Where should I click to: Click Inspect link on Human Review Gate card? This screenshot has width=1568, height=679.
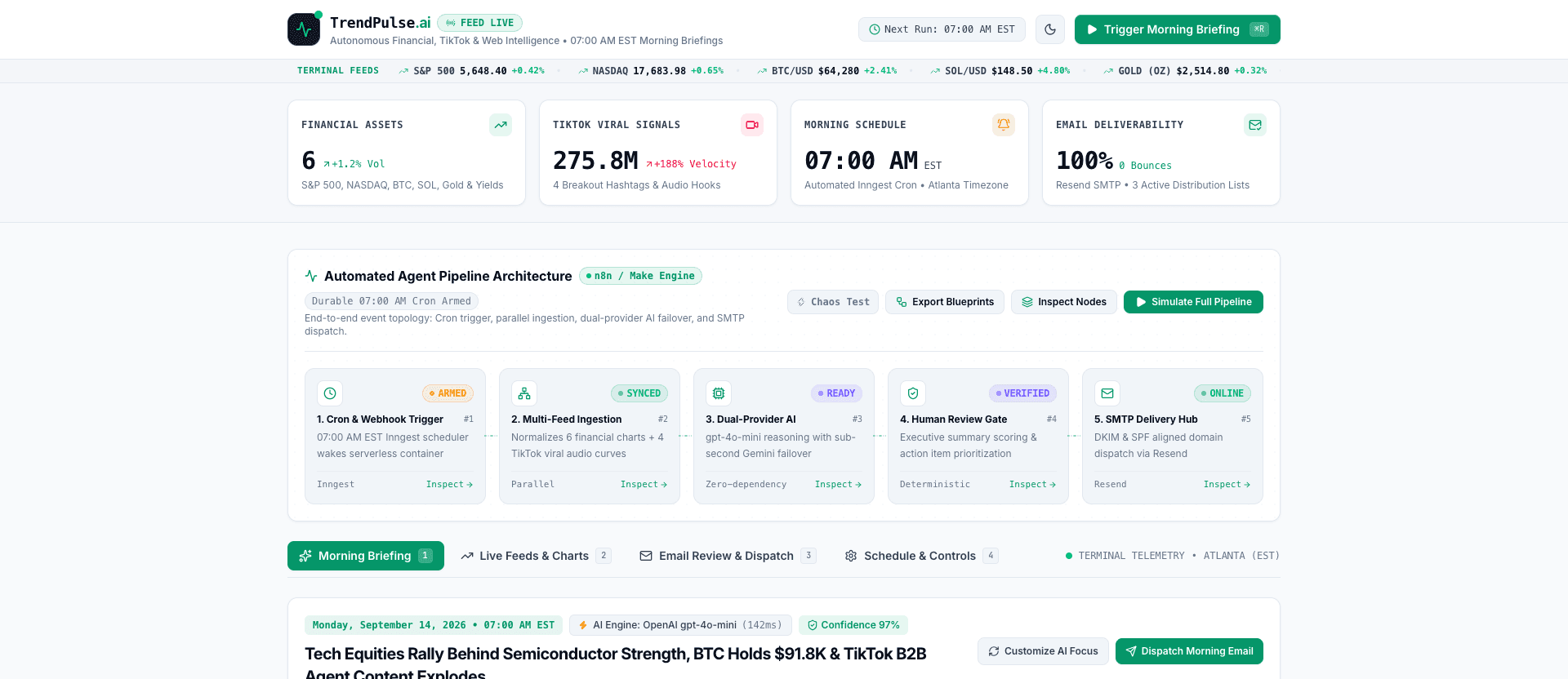[1032, 485]
